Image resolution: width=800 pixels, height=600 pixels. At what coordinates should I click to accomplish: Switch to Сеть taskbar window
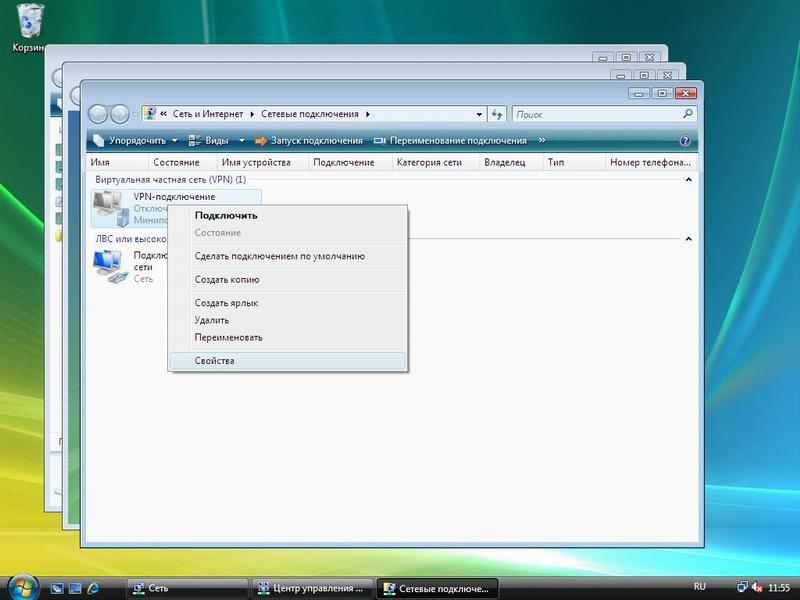tap(187, 588)
